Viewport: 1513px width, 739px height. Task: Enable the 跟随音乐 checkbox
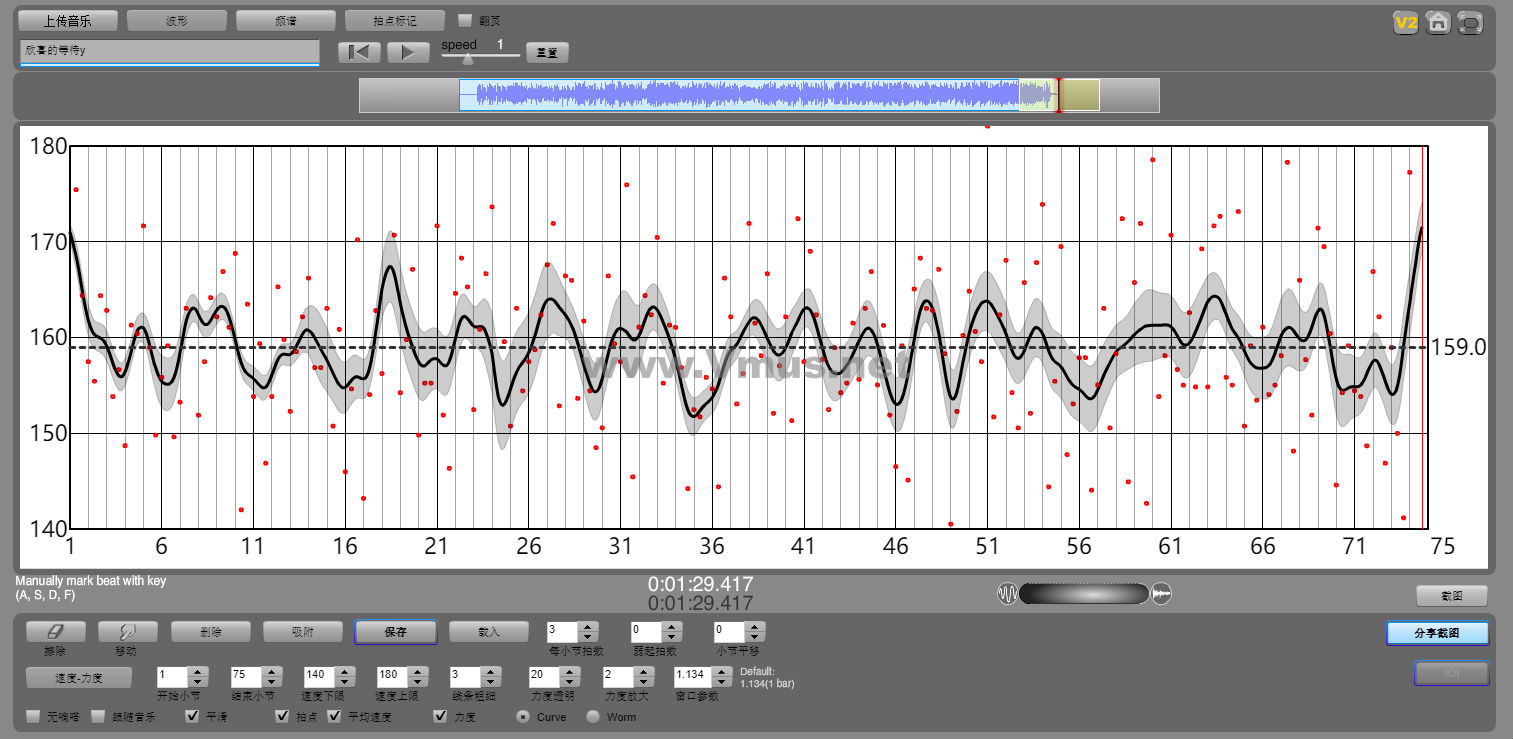[x=98, y=717]
